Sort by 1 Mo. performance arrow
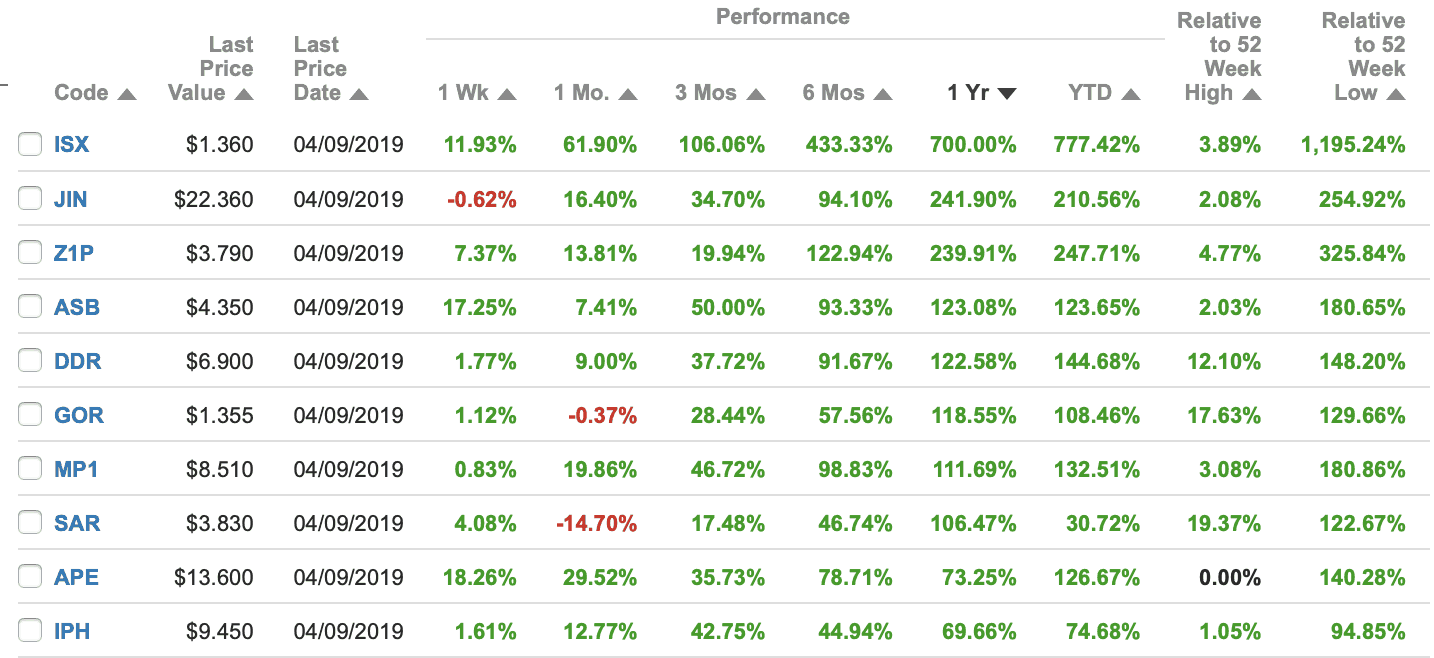 click(x=628, y=94)
